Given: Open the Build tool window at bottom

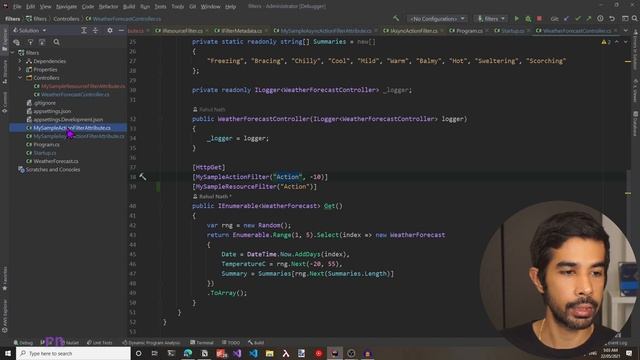Looking at the screenshot, I should tap(256, 342).
